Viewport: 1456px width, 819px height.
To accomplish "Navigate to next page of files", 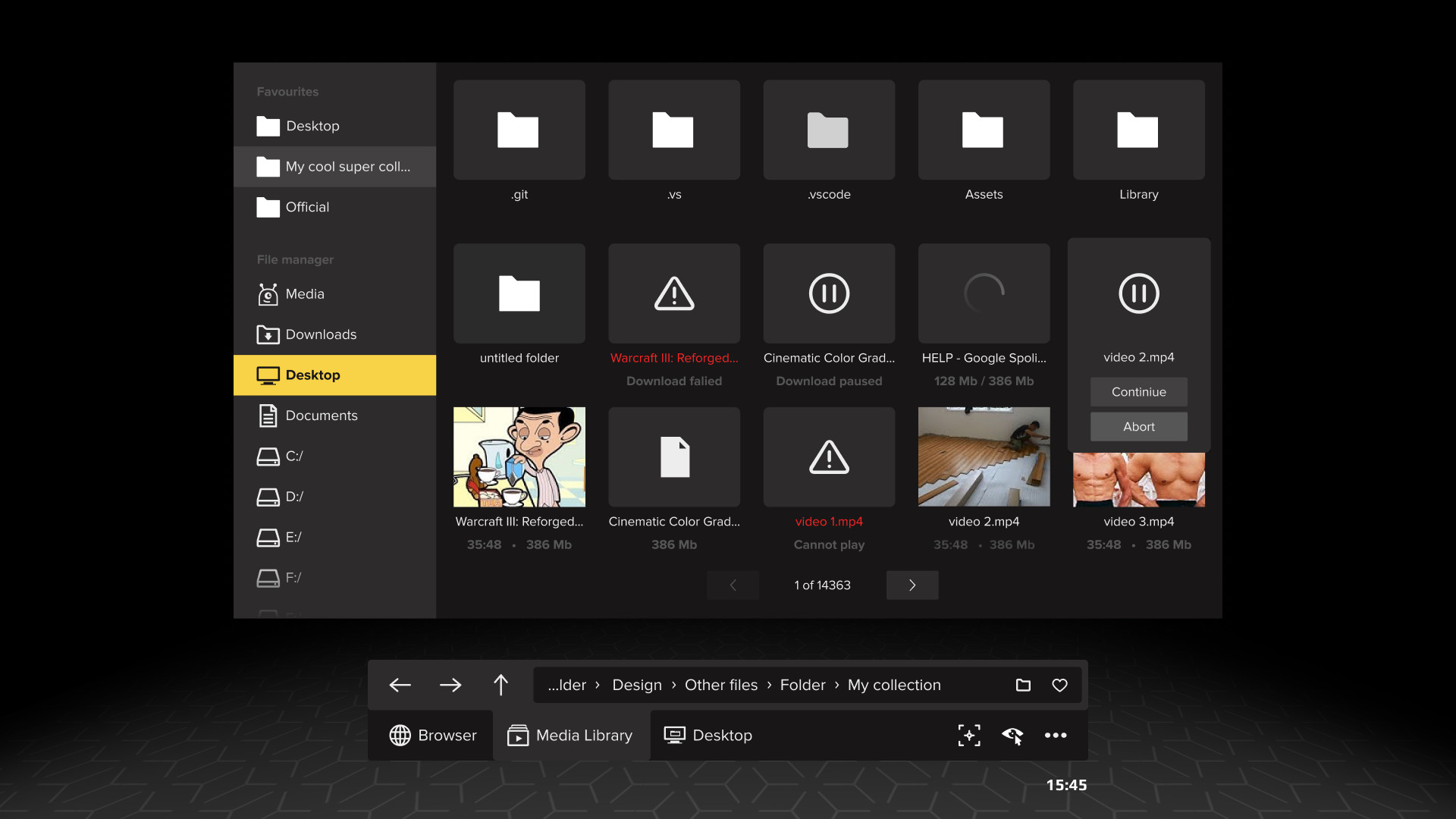I will (x=911, y=585).
